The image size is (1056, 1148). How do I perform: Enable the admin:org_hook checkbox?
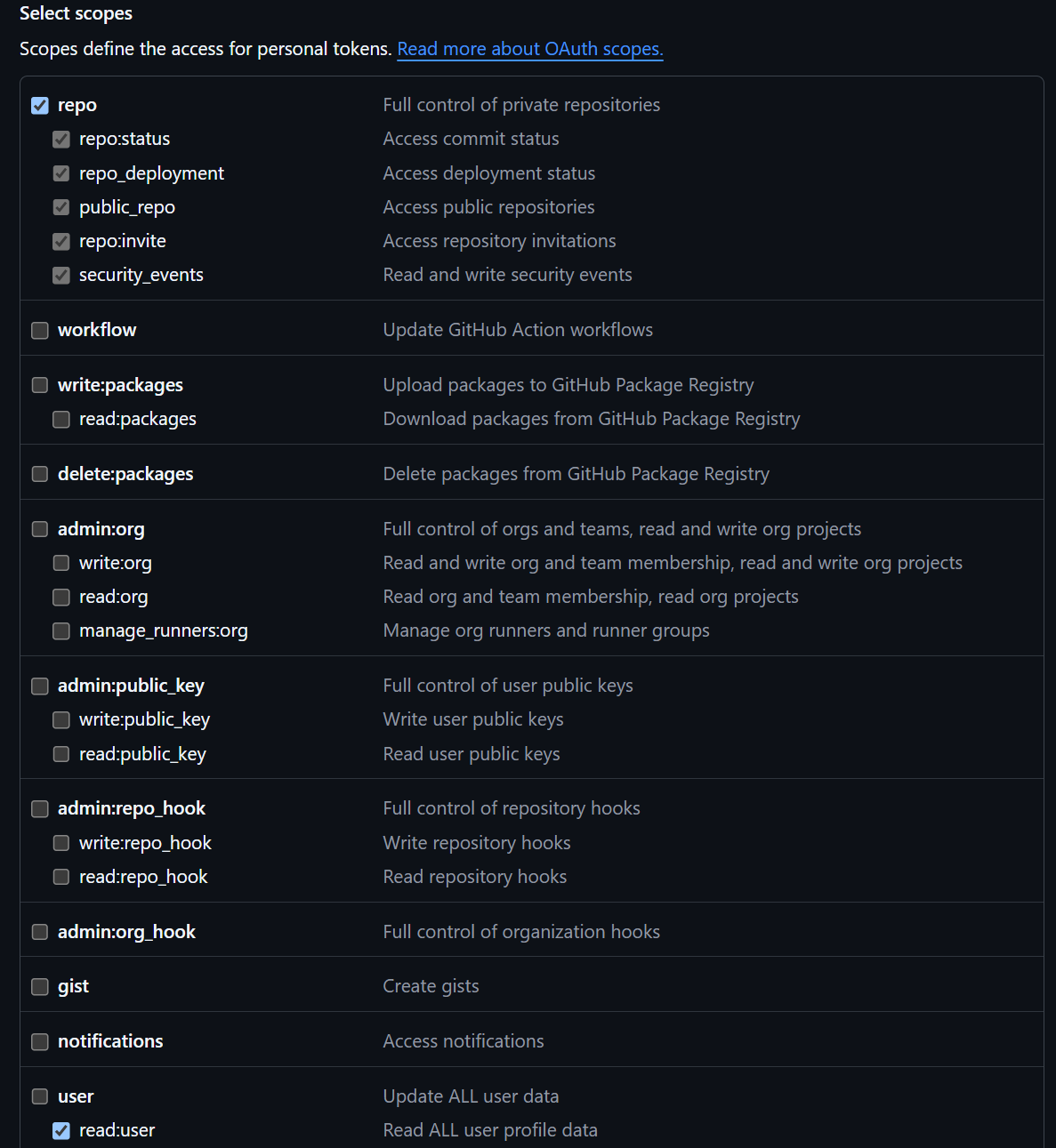coord(40,932)
